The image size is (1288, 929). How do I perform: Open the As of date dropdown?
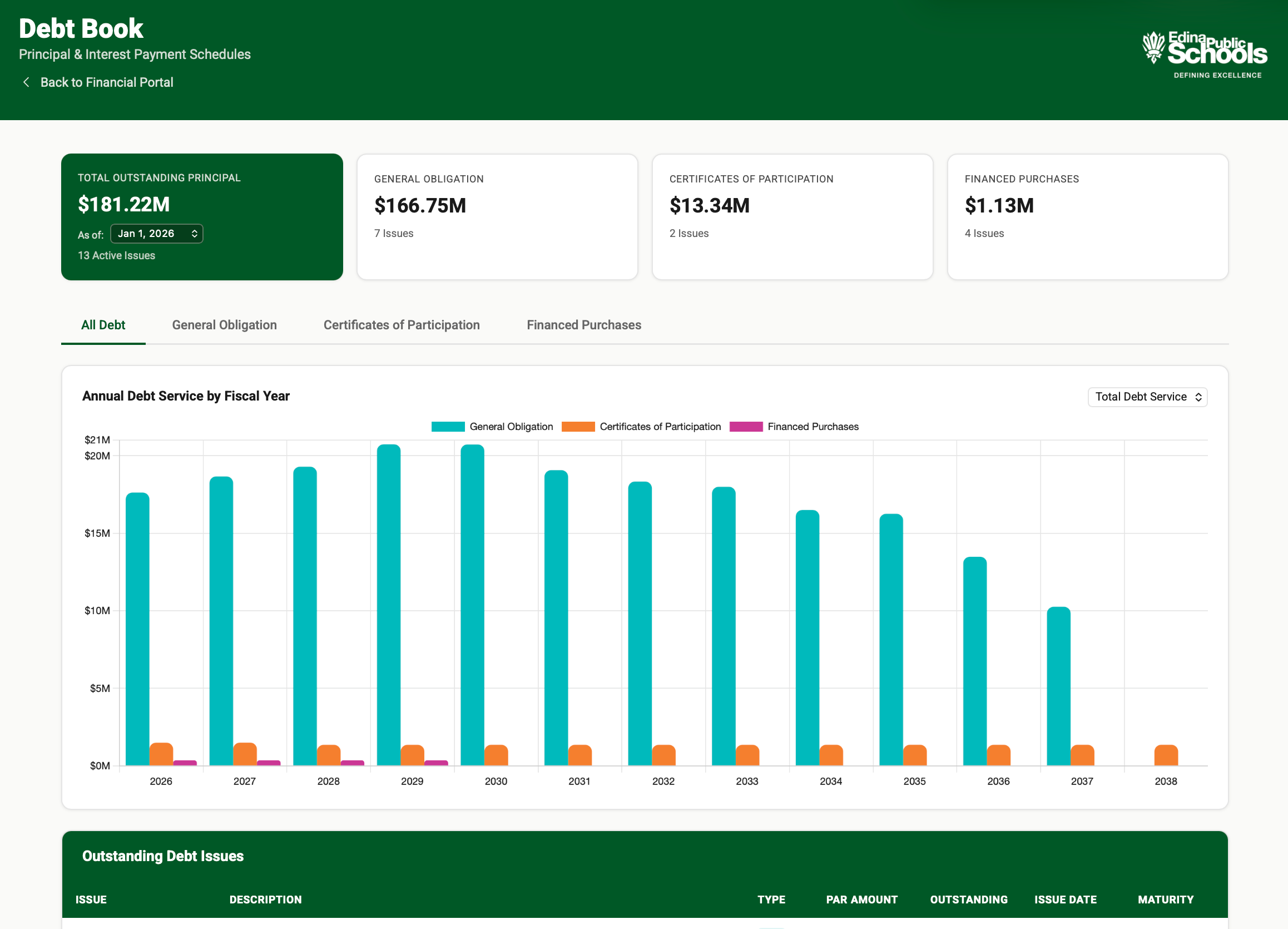coord(156,234)
